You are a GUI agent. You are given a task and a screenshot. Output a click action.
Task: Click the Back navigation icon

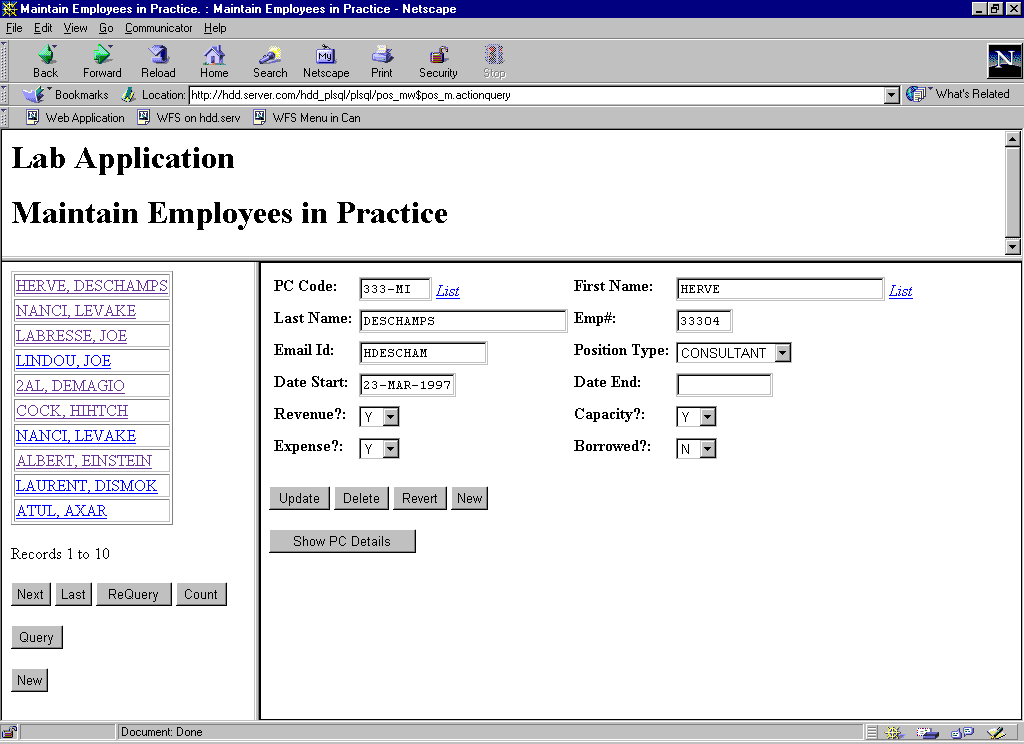tap(46, 56)
